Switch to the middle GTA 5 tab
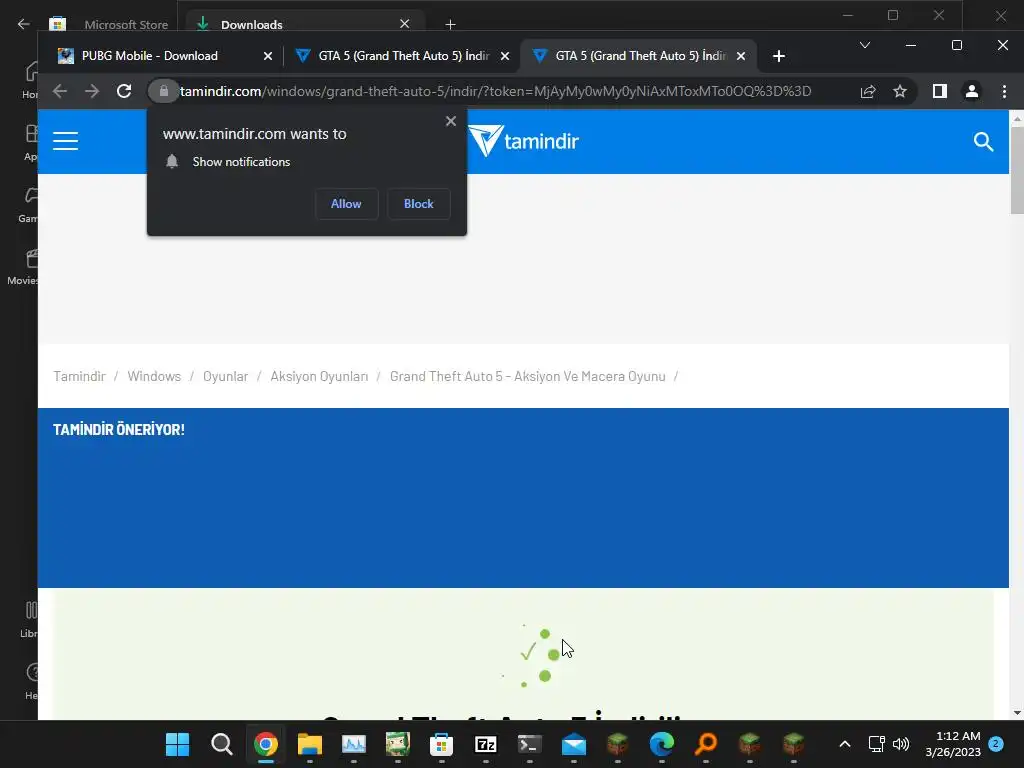Screen dimensions: 1024x768 (x=402, y=56)
